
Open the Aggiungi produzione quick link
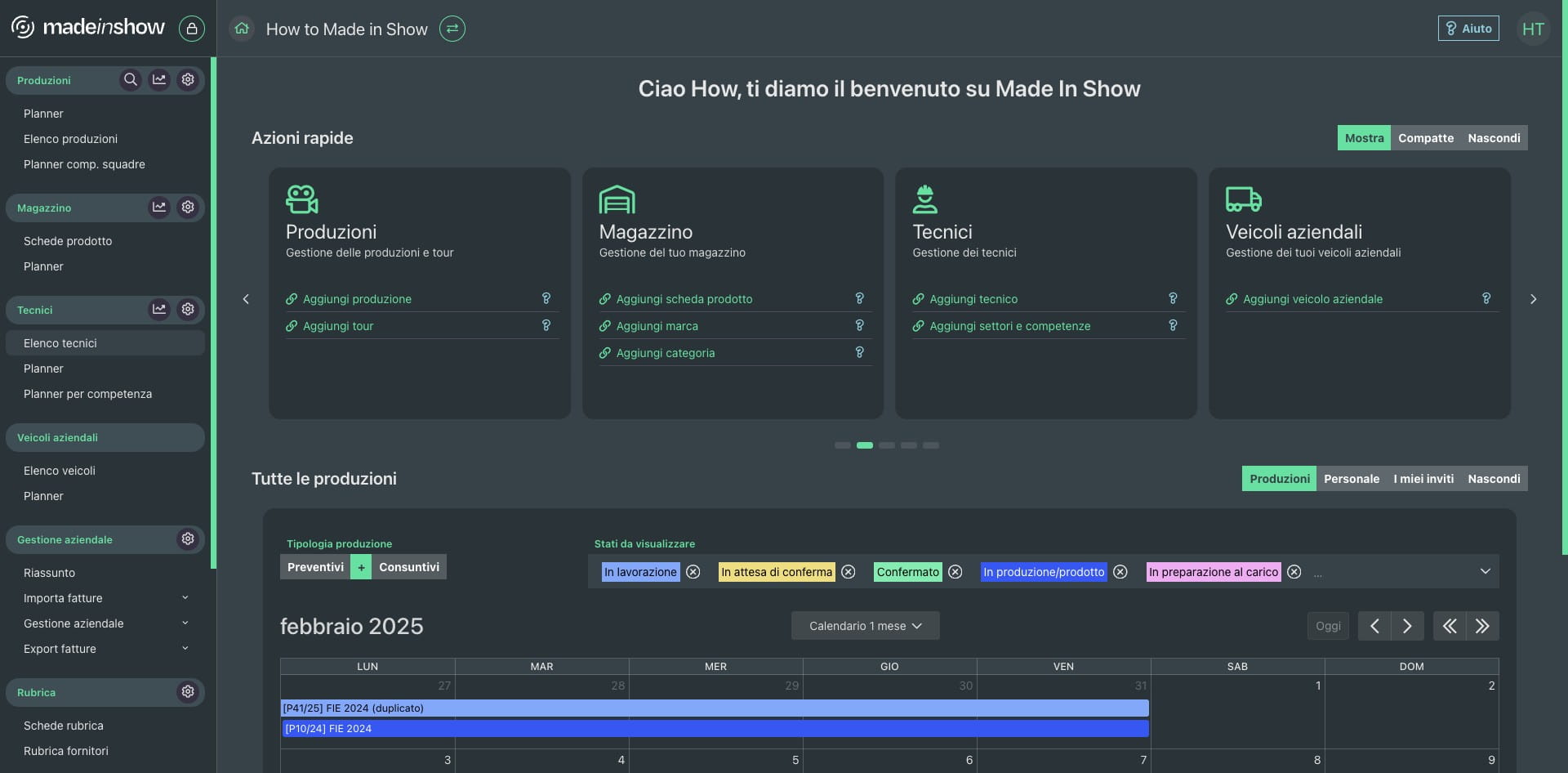(357, 299)
